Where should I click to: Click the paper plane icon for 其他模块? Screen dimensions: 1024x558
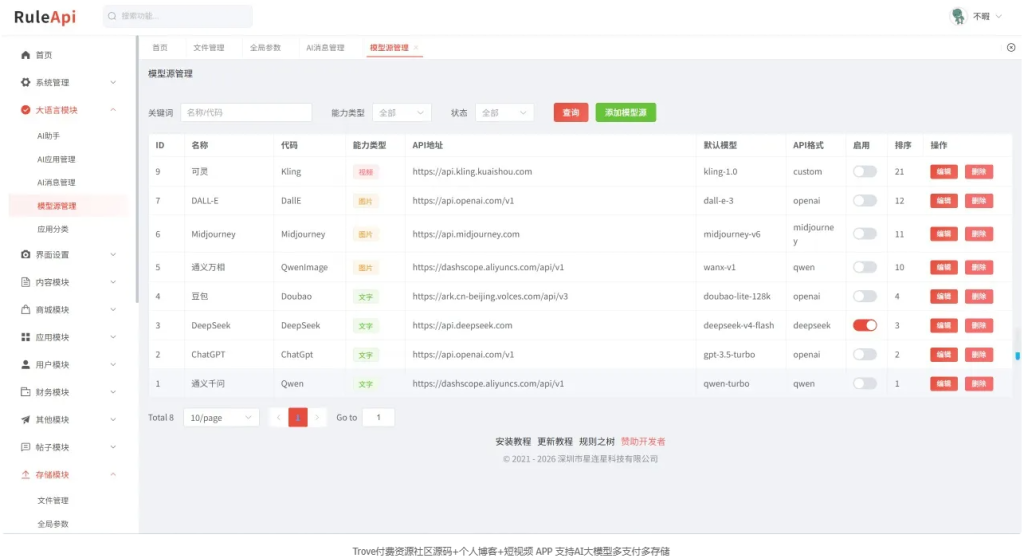[x=25, y=419]
